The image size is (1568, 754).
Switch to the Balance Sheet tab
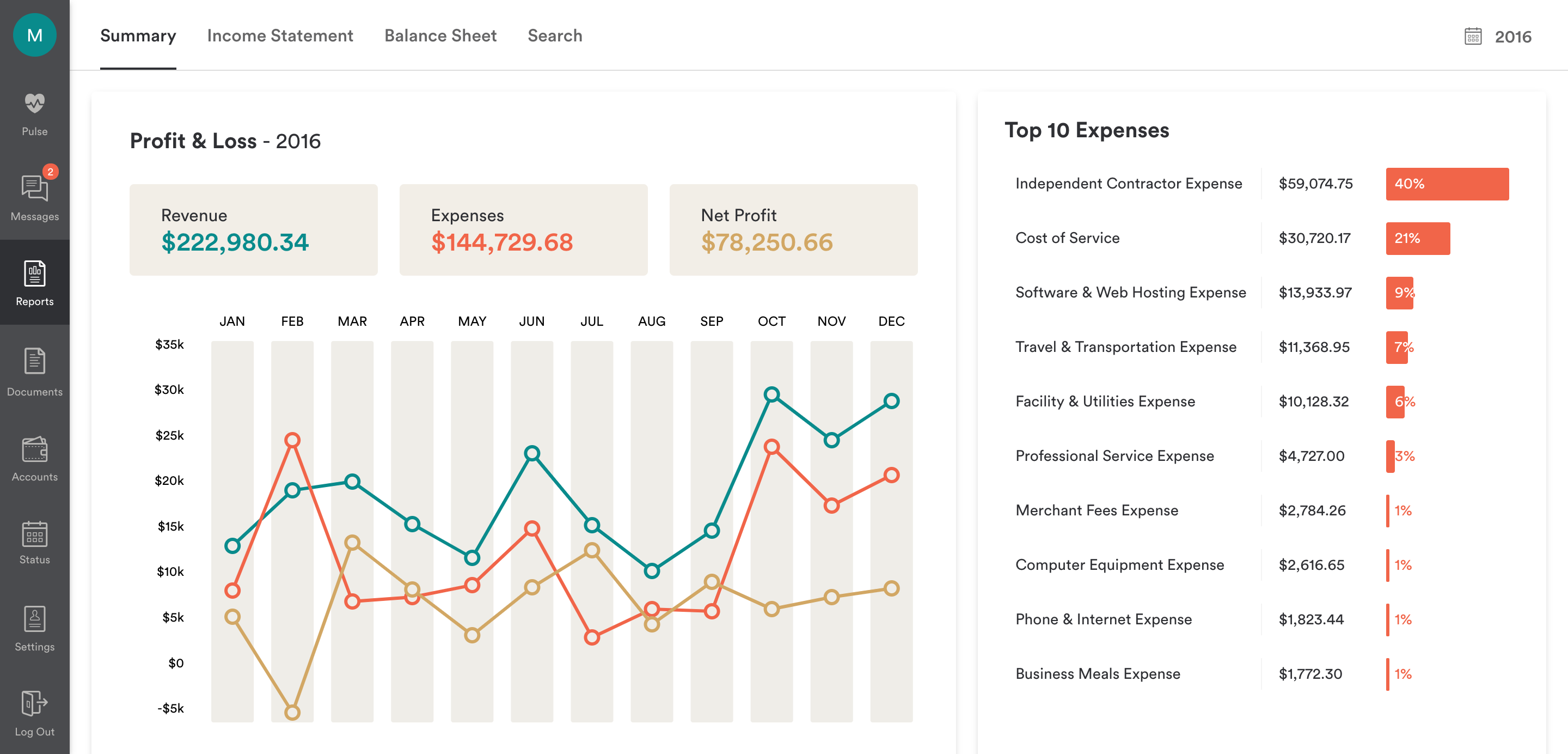tap(440, 36)
